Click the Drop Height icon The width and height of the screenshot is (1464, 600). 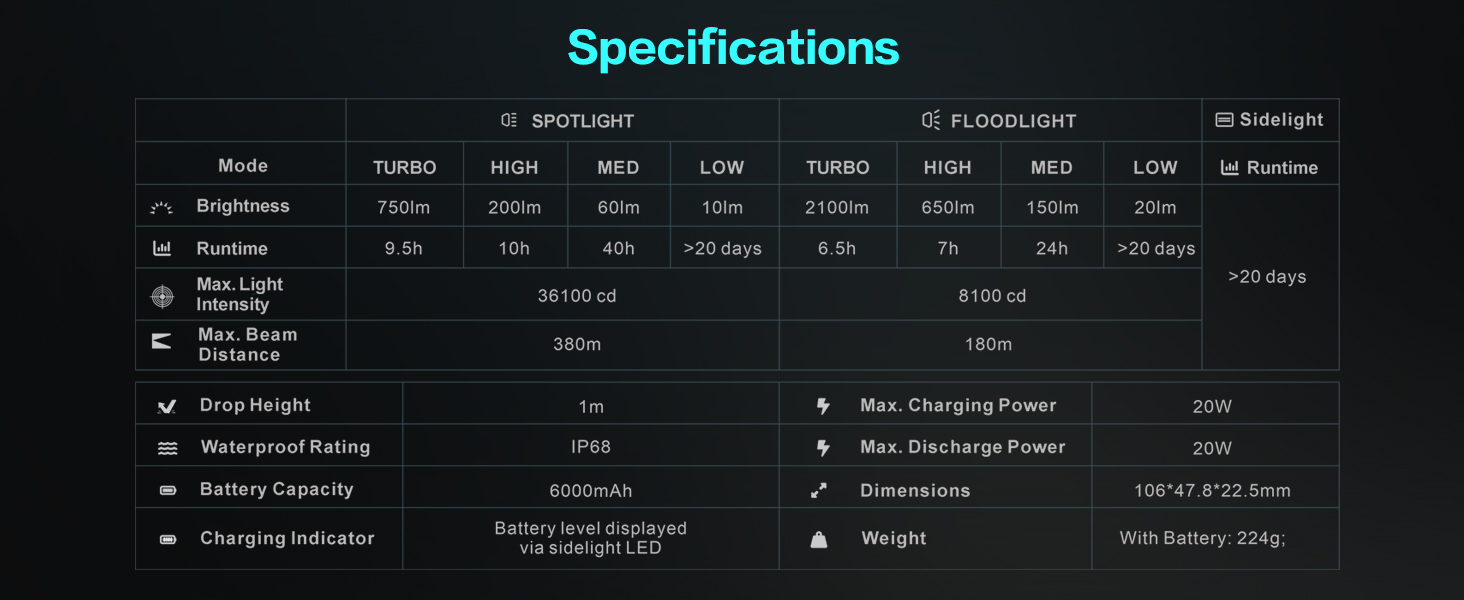click(167, 406)
